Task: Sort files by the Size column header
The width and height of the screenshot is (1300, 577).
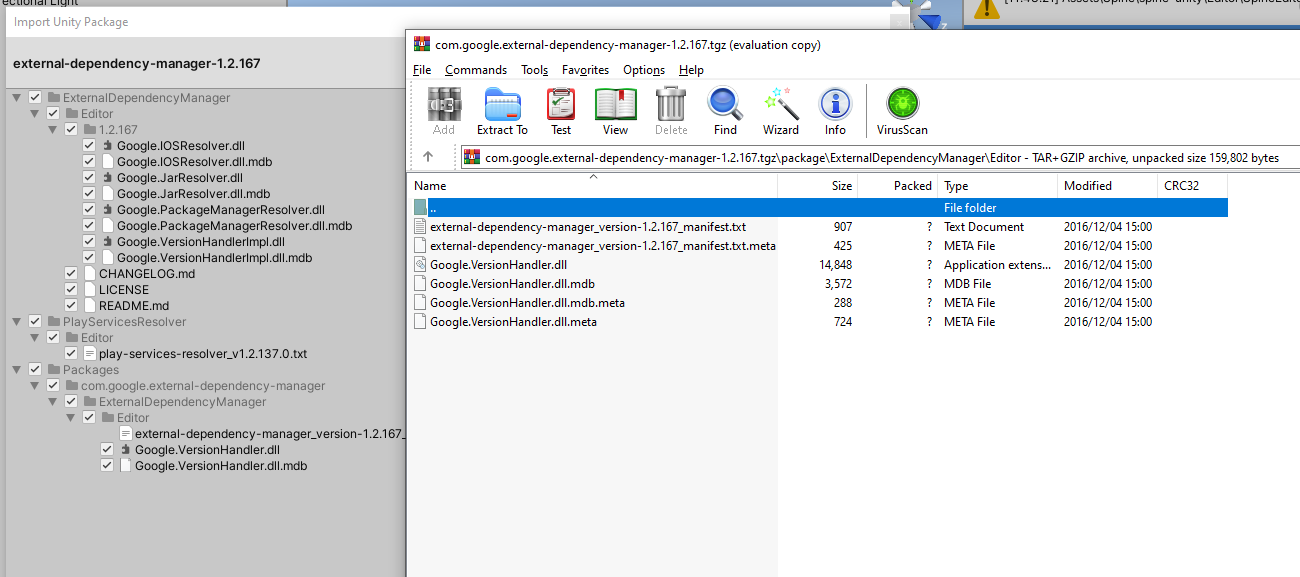Action: pyautogui.click(x=840, y=185)
